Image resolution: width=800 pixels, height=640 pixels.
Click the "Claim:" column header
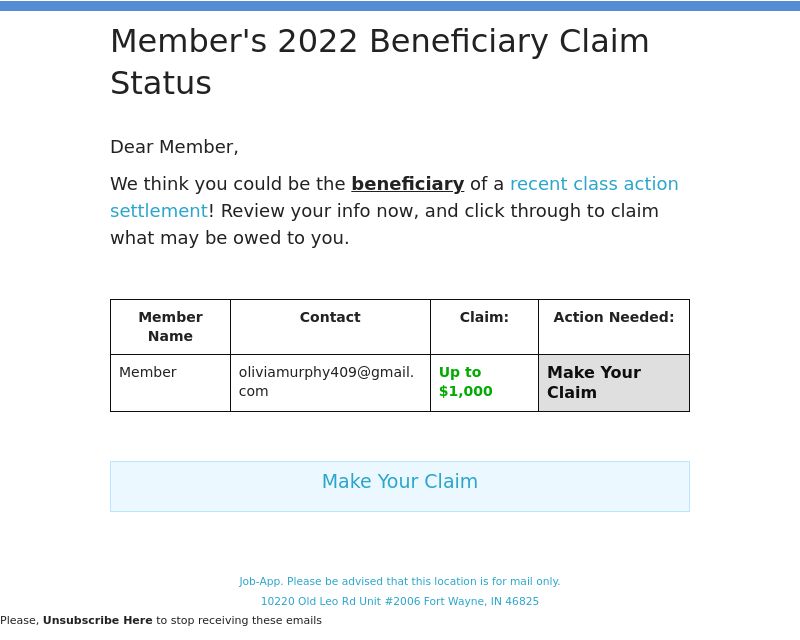[x=484, y=317]
